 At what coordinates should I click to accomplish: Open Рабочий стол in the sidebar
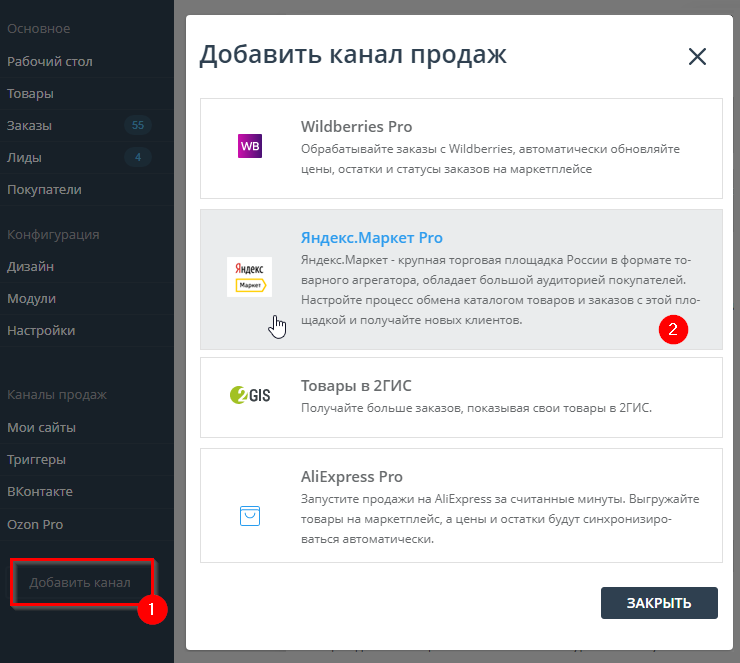tap(50, 62)
